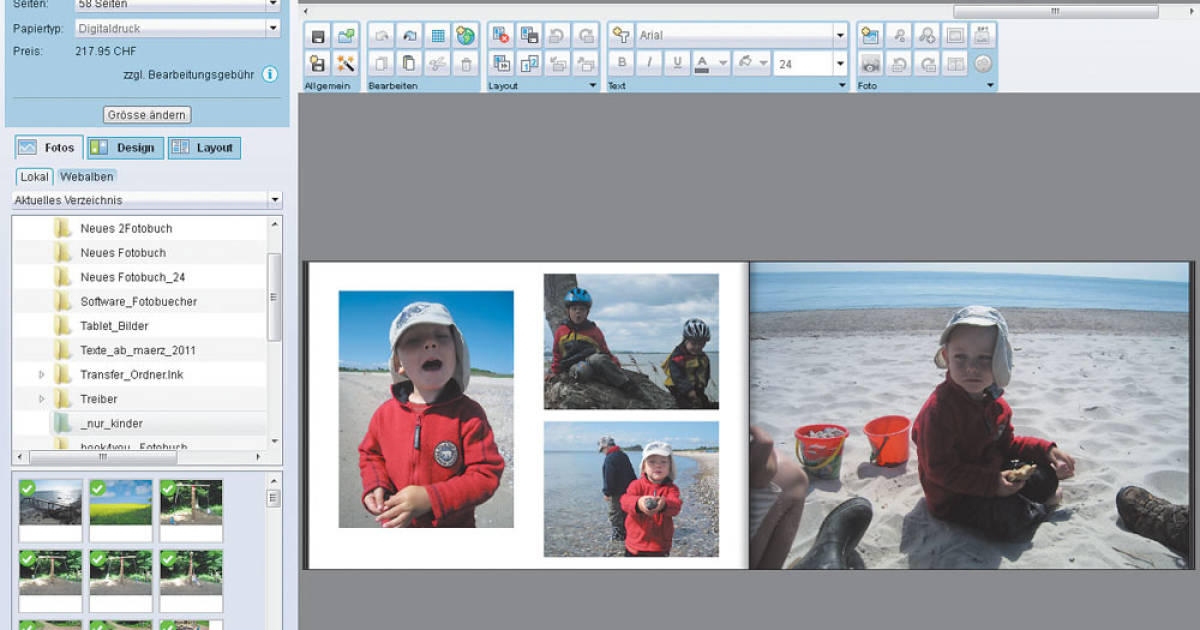Click the paste clipboard icon
This screenshot has height=630, width=1200.
pos(409,64)
